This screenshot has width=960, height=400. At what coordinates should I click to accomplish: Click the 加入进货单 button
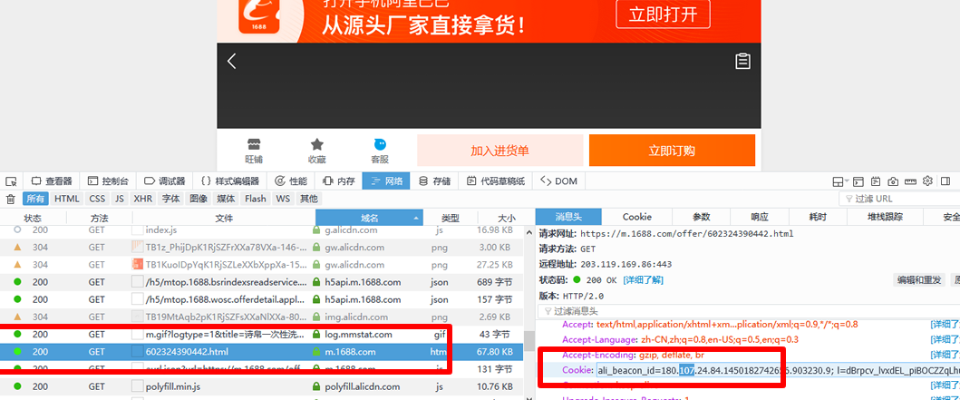[500, 151]
